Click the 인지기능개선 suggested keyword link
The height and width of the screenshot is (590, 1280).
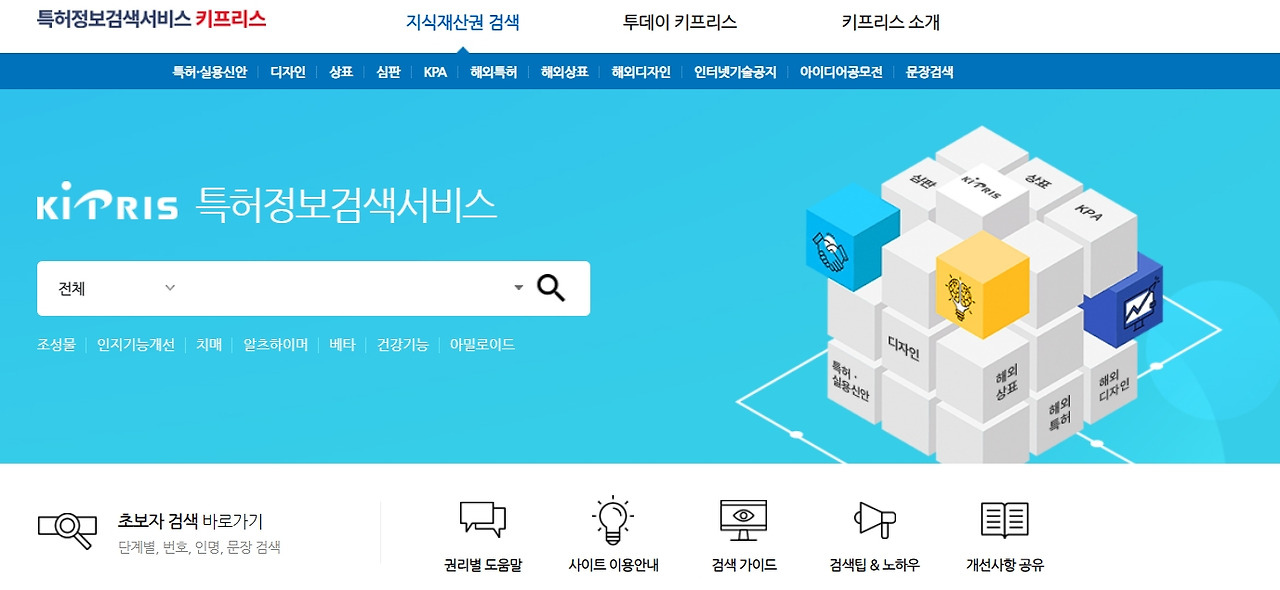click(136, 345)
